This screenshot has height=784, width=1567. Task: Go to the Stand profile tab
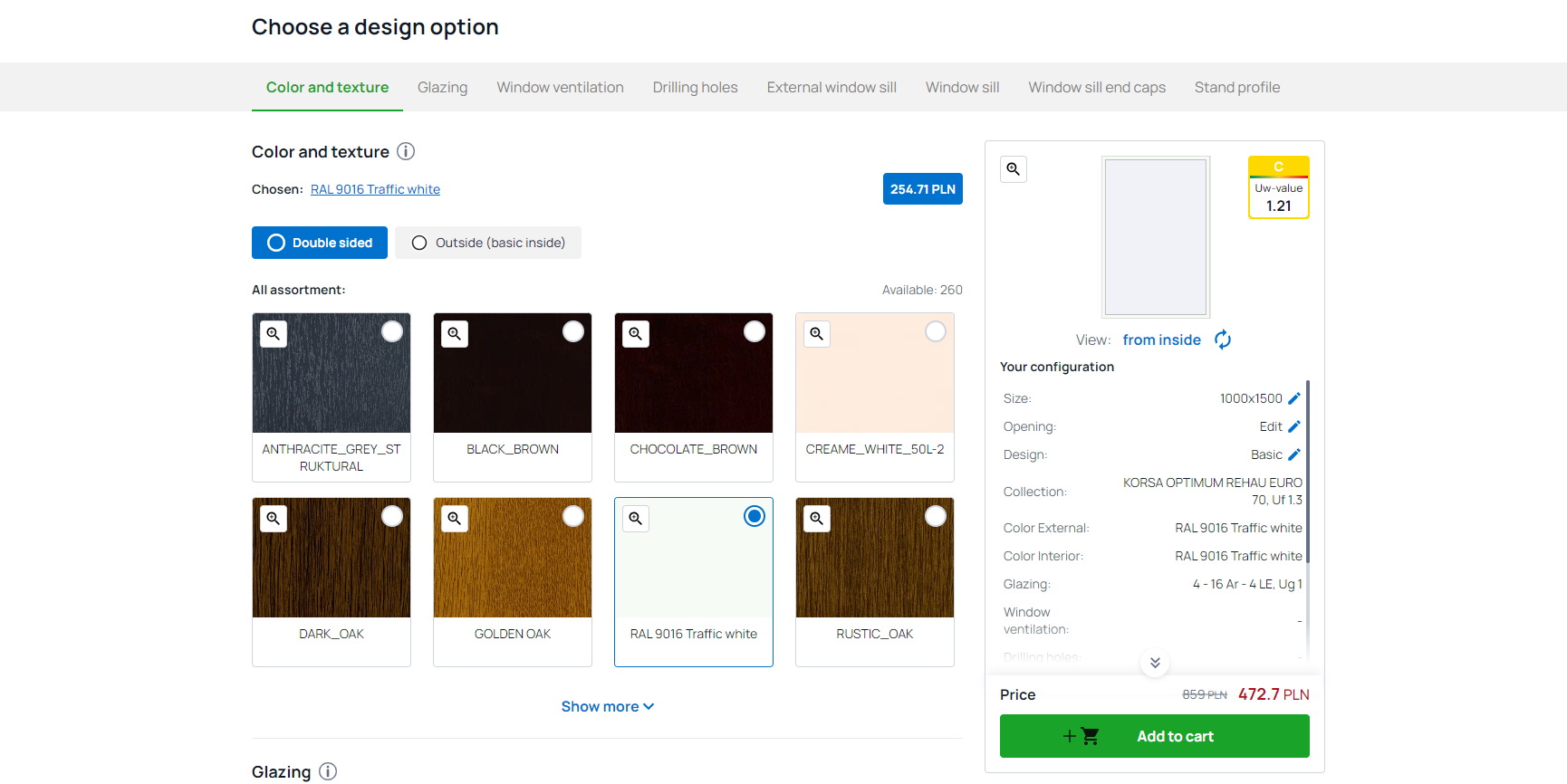click(x=1236, y=88)
